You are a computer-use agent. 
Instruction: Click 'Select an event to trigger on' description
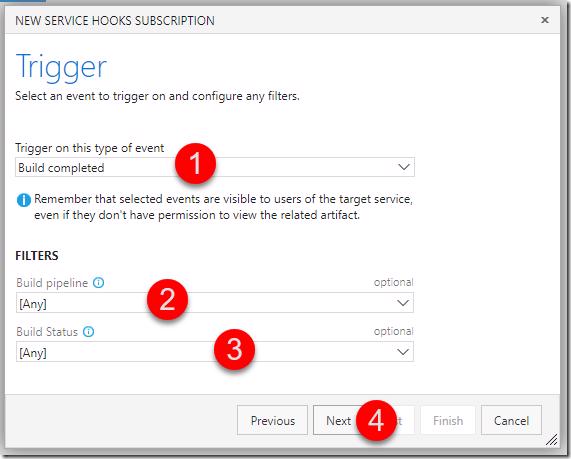pos(157,96)
